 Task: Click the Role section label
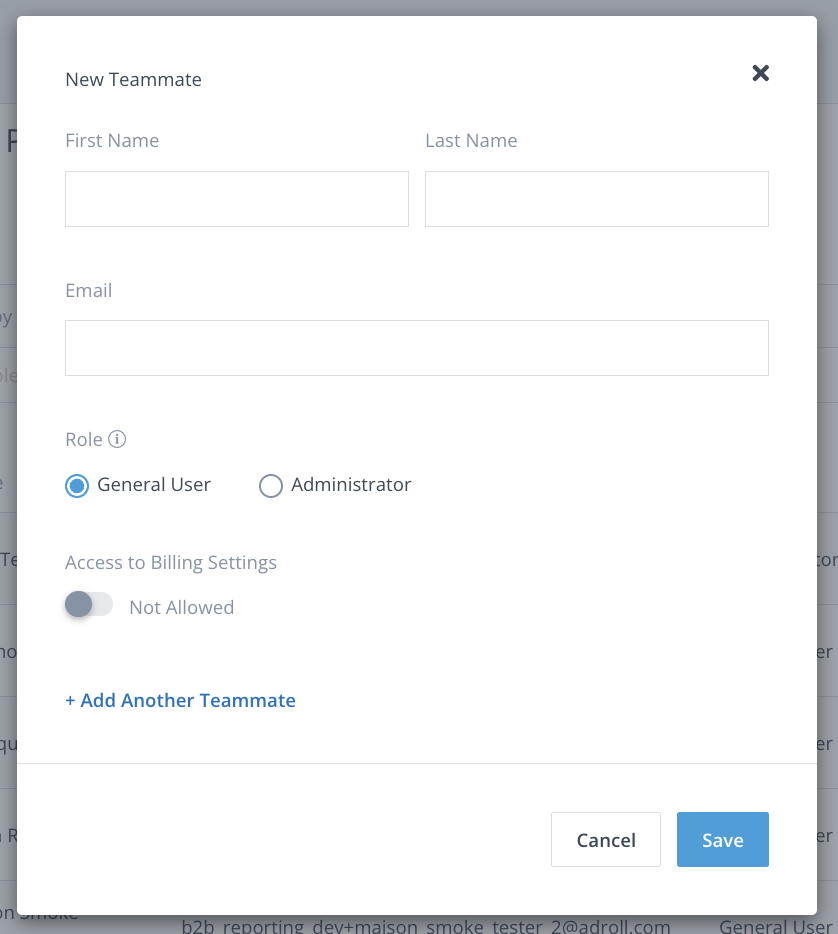pos(84,440)
